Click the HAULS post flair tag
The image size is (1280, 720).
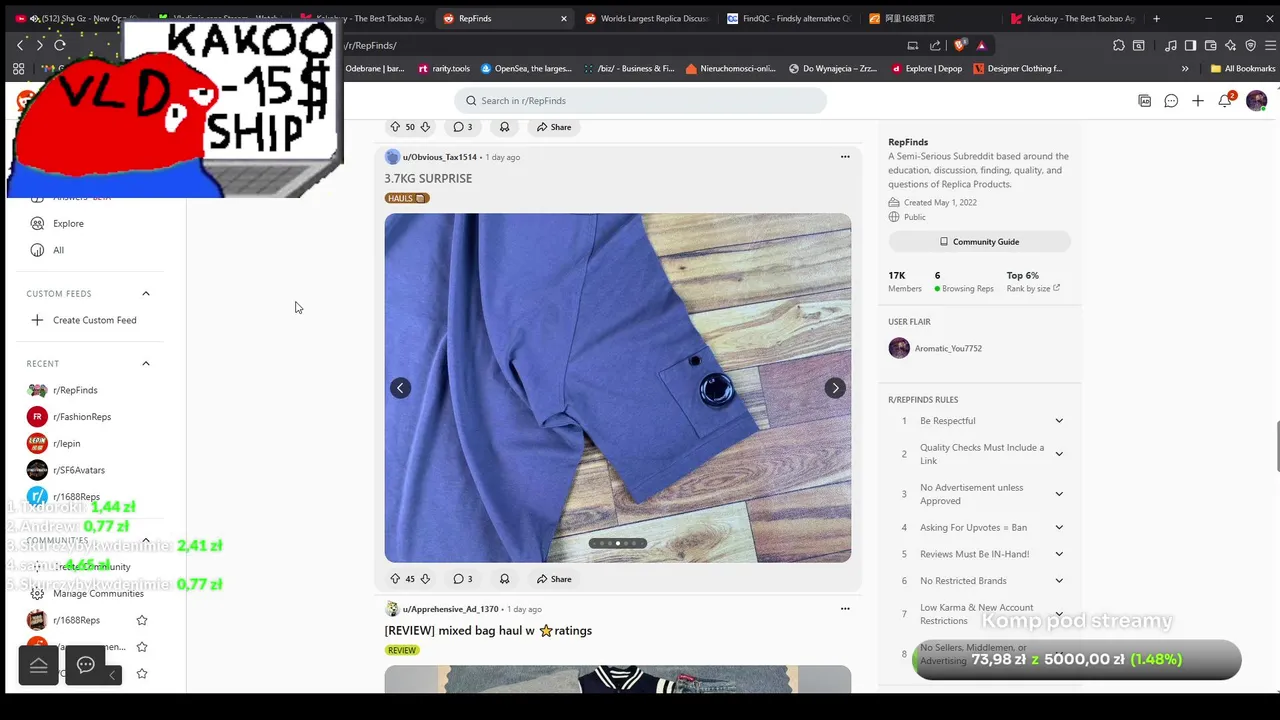click(407, 198)
